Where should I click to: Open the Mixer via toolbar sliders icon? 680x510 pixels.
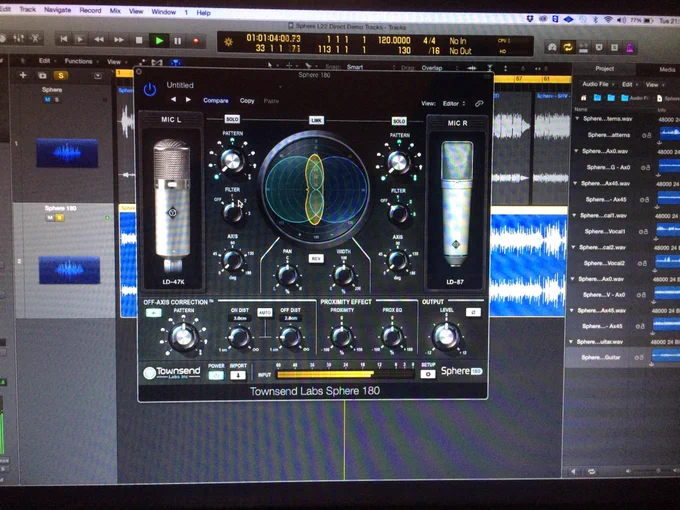tap(18, 38)
